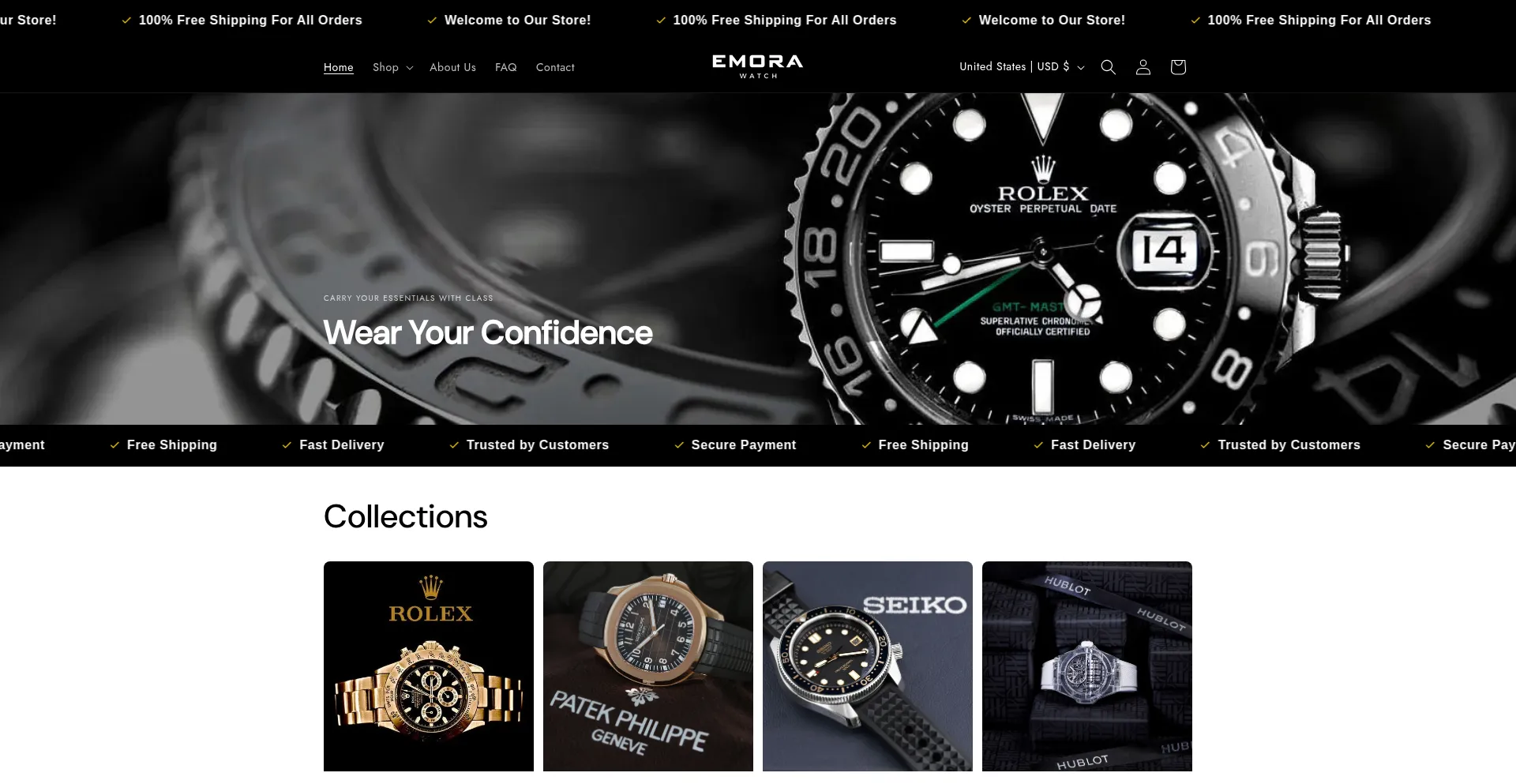Open the shopping cart icon
The image size is (1516, 784).
point(1178,67)
